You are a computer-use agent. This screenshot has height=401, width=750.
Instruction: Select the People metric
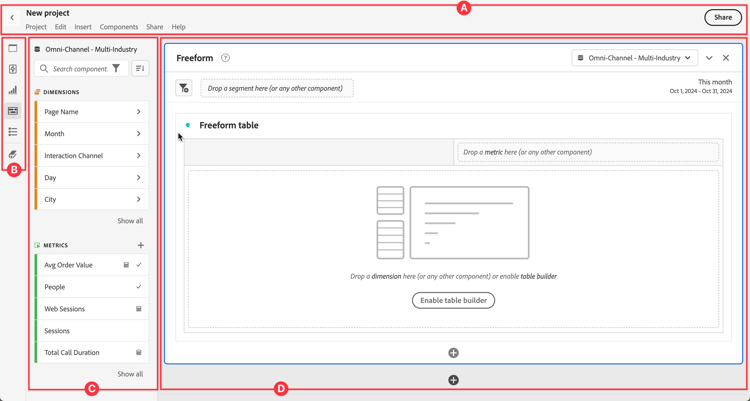tap(92, 287)
